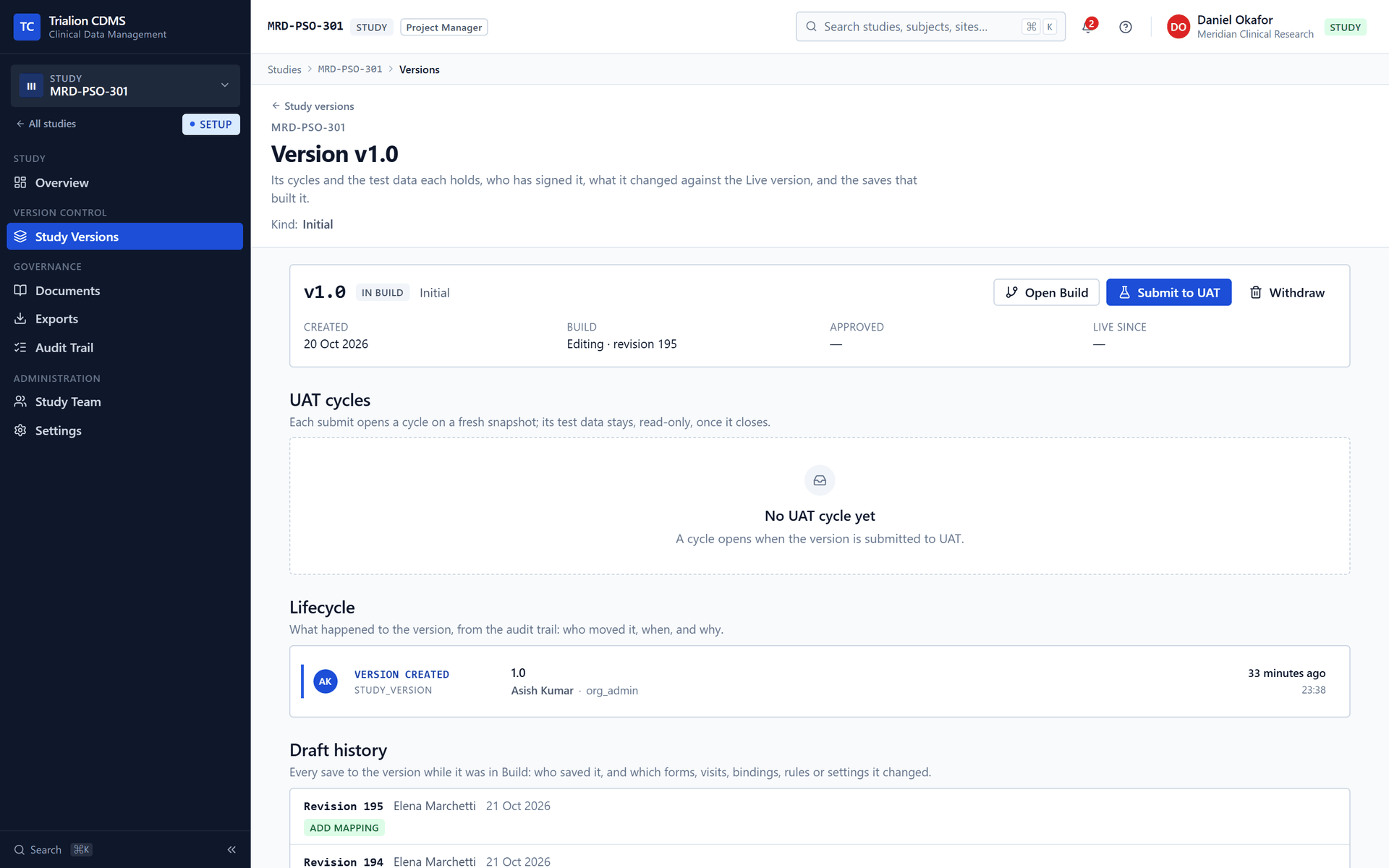
Task: Select Study Versions in the sidebar
Action: pos(124,237)
